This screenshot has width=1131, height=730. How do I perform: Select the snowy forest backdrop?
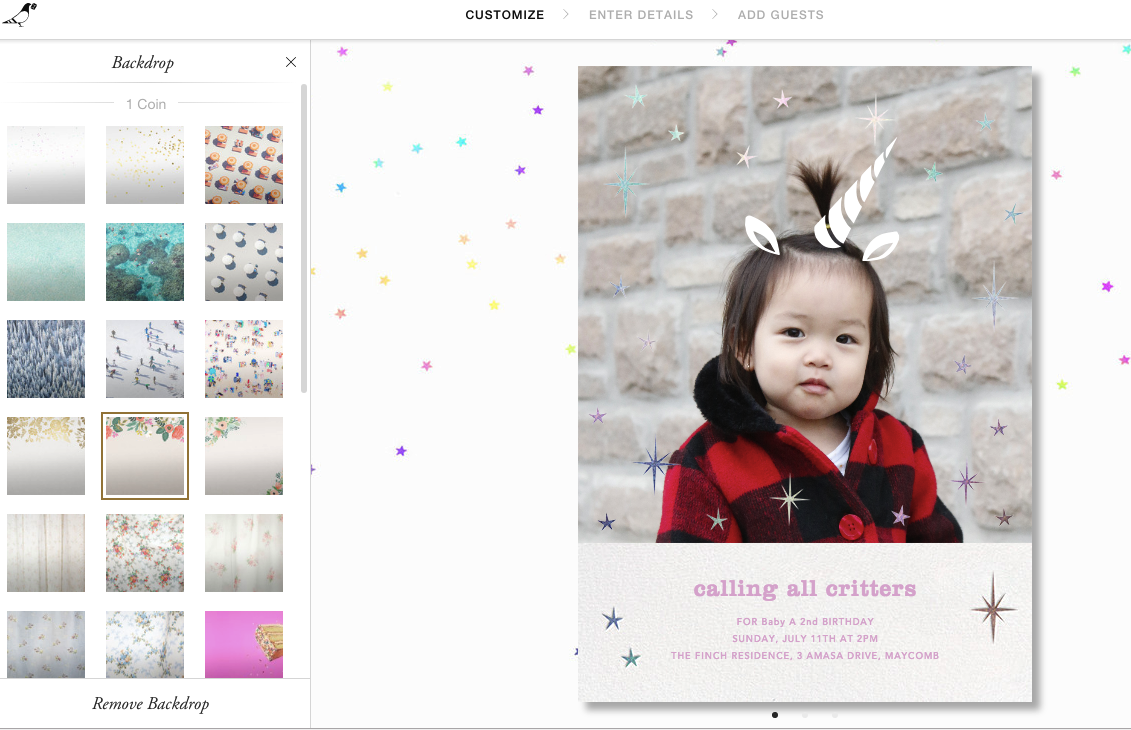click(x=46, y=359)
